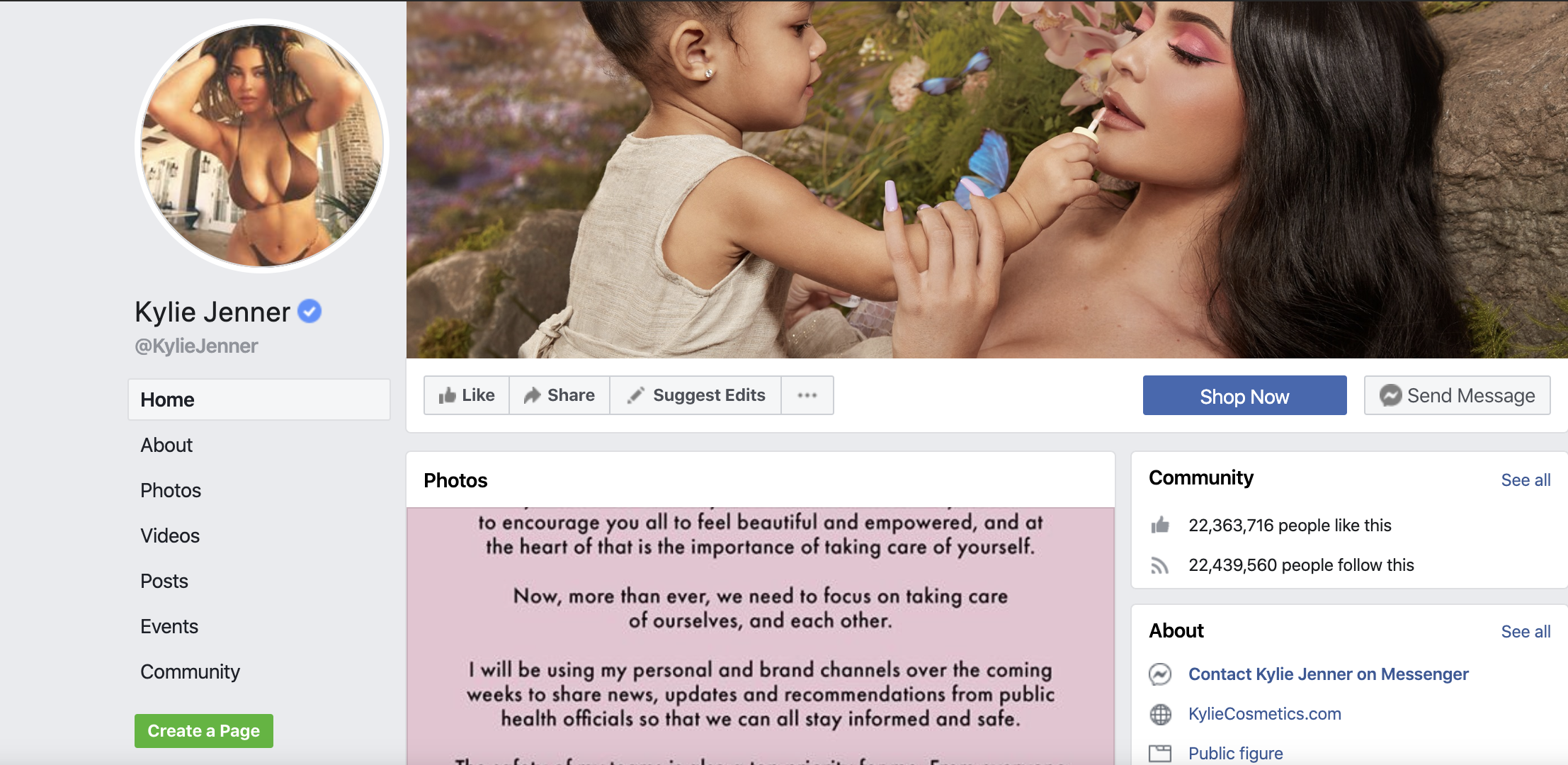Click the category icon beside Public figure
Image resolution: width=1568 pixels, height=765 pixels.
[x=1160, y=753]
